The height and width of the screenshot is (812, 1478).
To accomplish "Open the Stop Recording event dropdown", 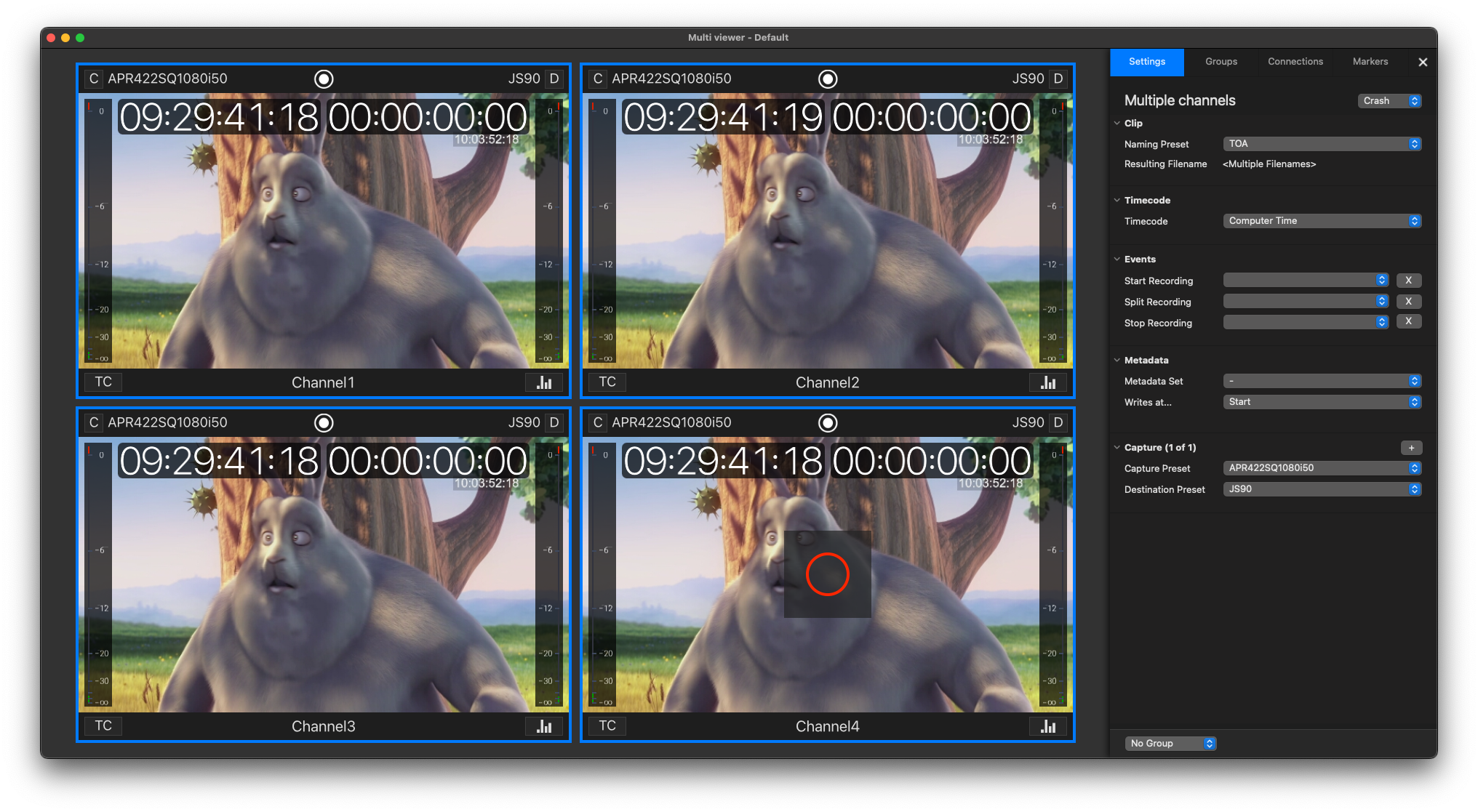I will pos(1306,322).
